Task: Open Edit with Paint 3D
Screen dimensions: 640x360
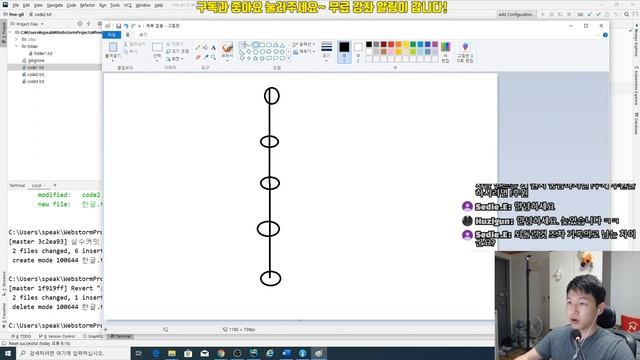Action: 465,51
